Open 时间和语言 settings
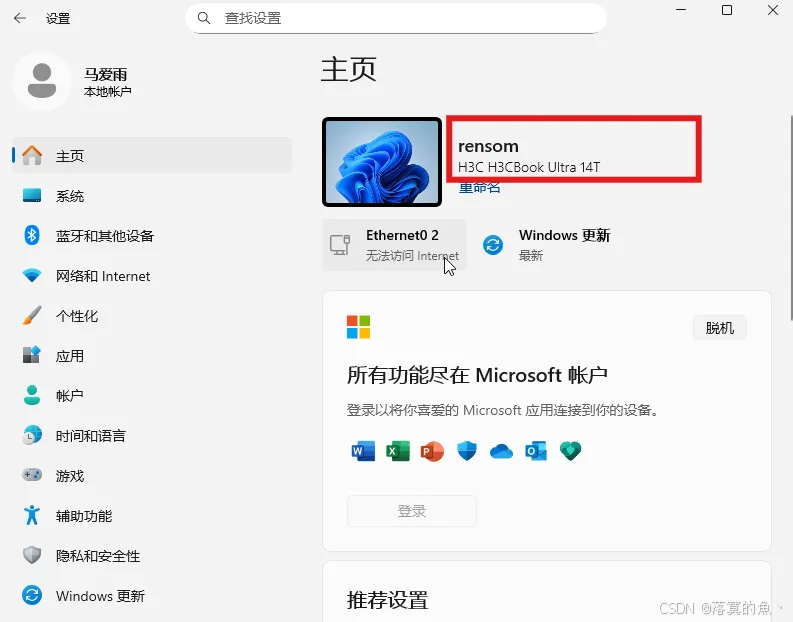Viewport: 793px width, 622px height. click(152, 435)
